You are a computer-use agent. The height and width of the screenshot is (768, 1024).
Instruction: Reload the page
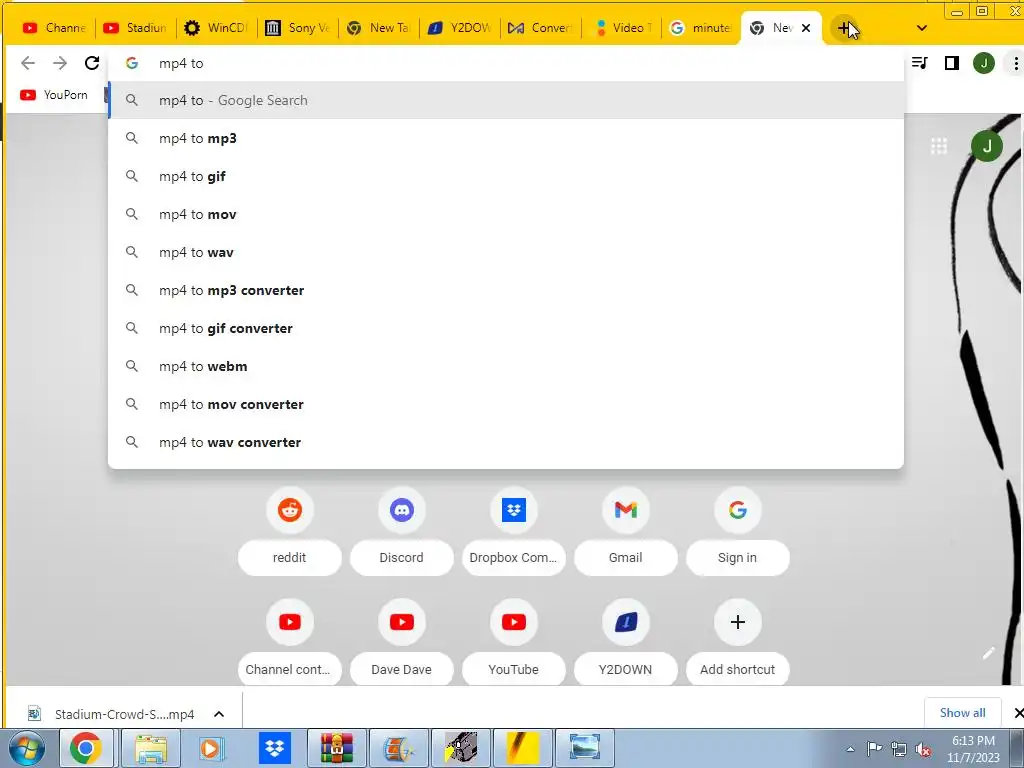(x=92, y=63)
